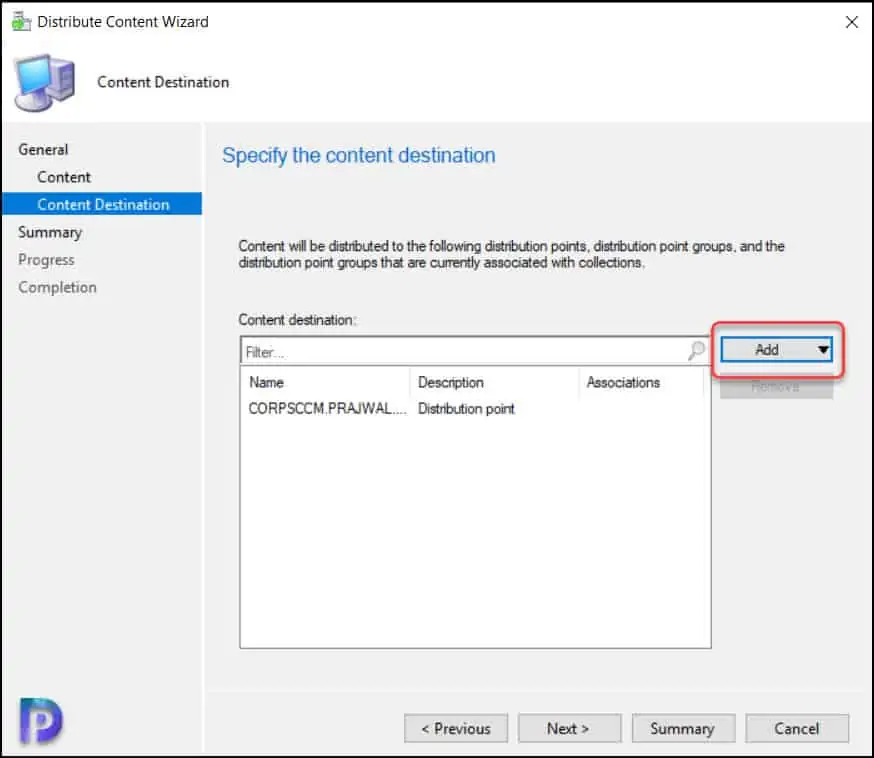Click the wizard title bar icon
874x758 pixels.
(x=21, y=22)
